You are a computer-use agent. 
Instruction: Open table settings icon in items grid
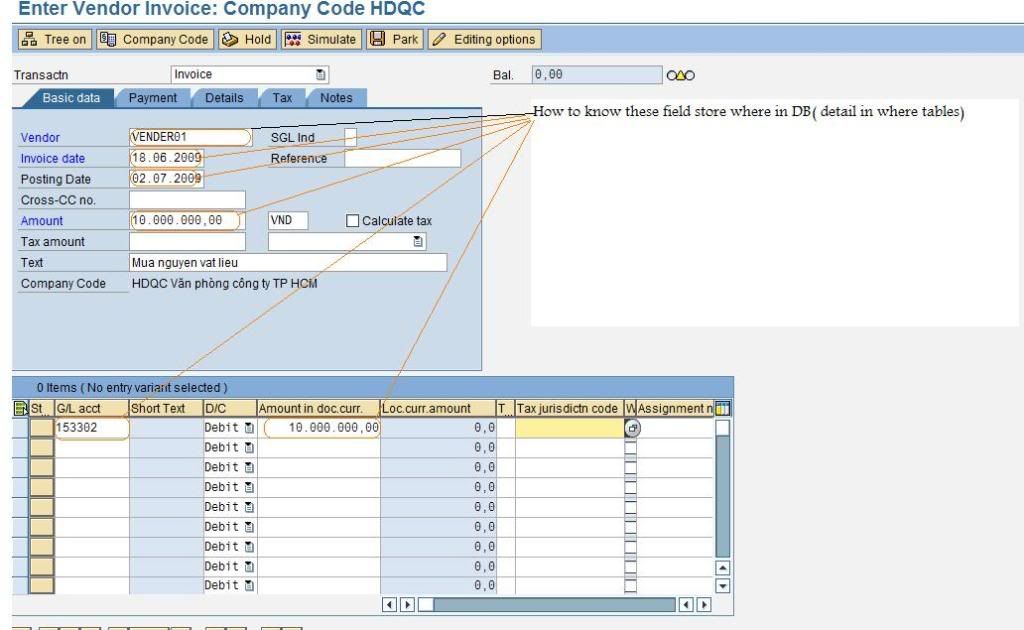724,408
